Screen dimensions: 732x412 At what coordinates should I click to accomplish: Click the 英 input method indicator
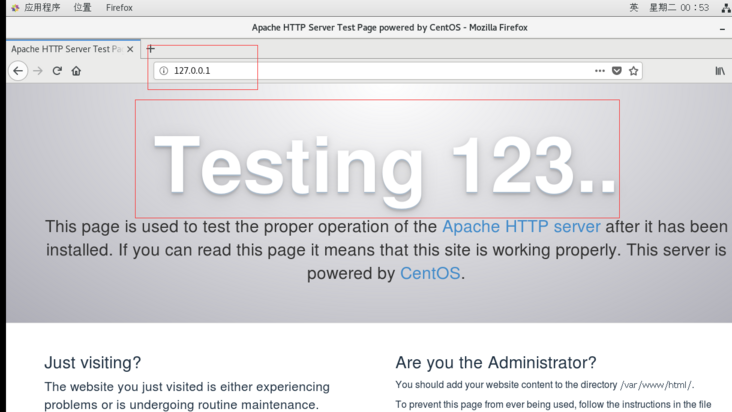click(x=633, y=7)
